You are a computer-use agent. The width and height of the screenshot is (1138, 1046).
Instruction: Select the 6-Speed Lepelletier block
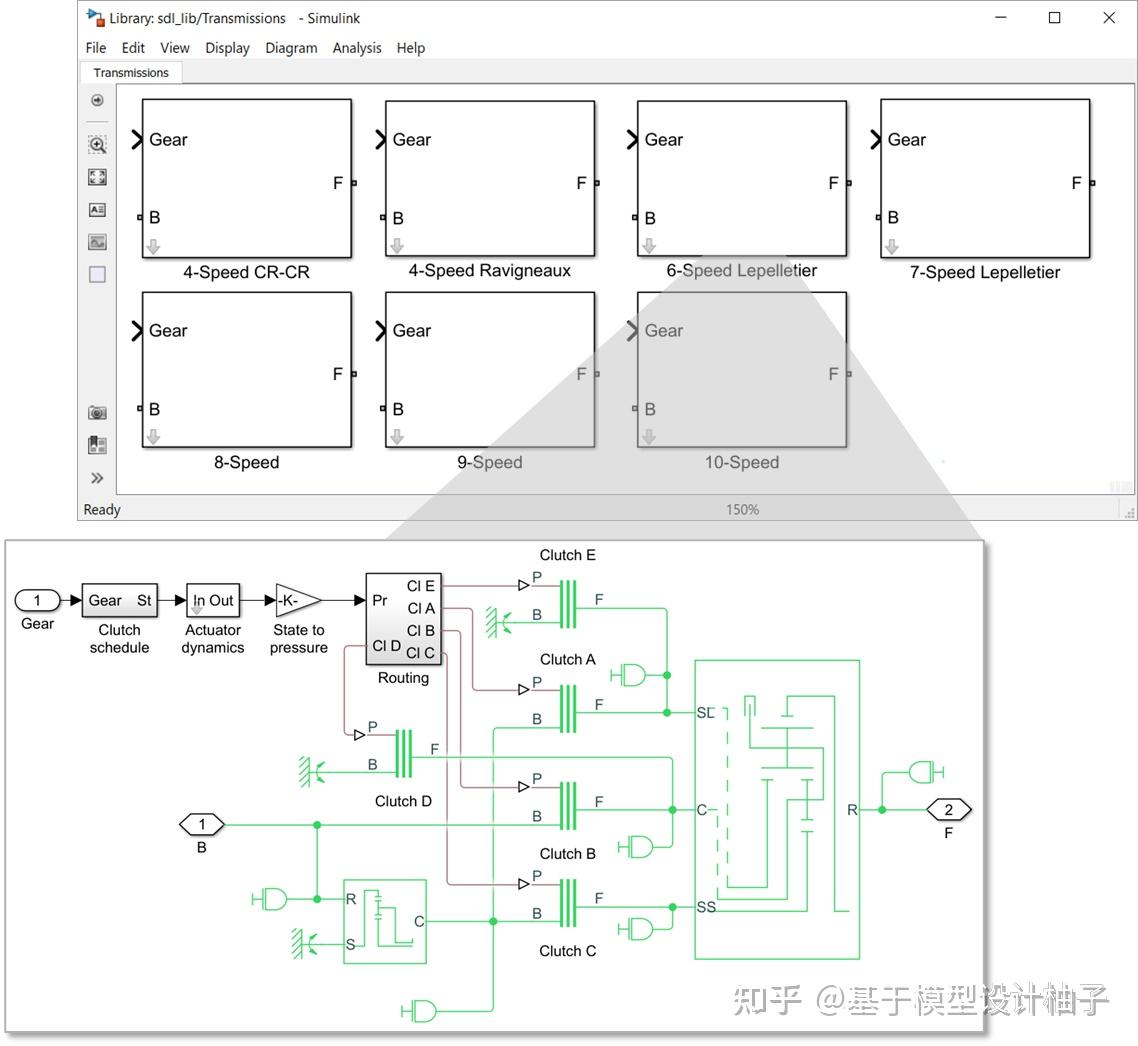point(740,180)
